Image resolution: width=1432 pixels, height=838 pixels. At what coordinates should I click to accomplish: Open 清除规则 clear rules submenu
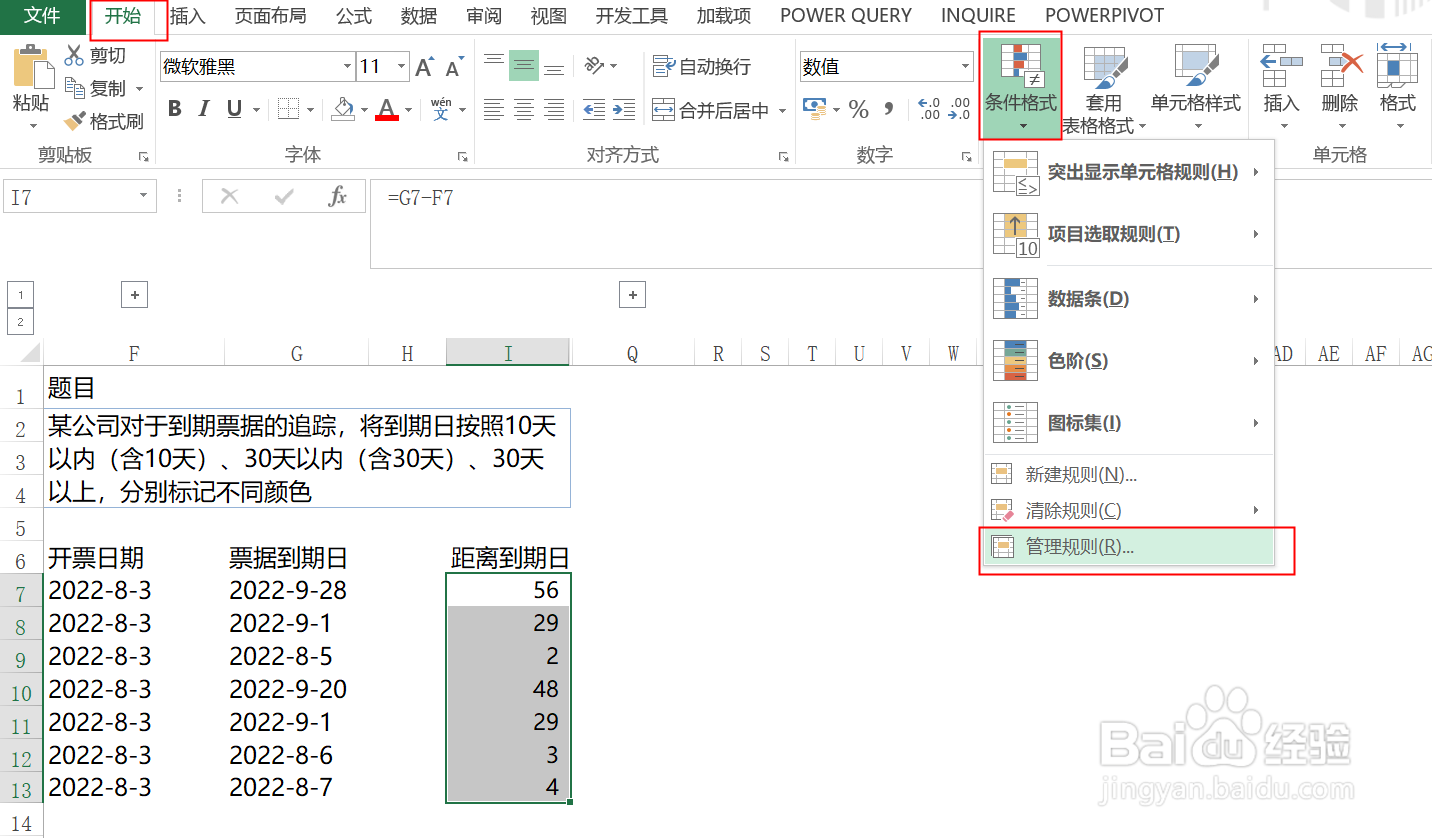click(x=1128, y=511)
